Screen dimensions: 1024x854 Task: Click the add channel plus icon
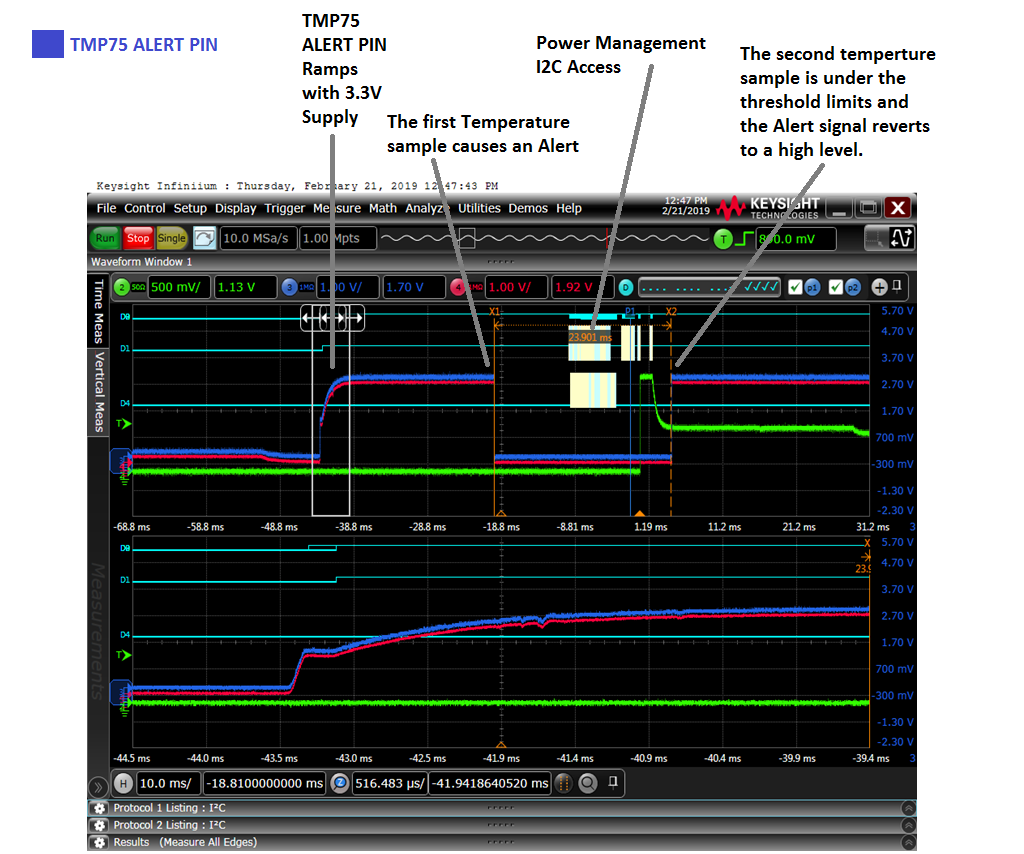(880, 287)
